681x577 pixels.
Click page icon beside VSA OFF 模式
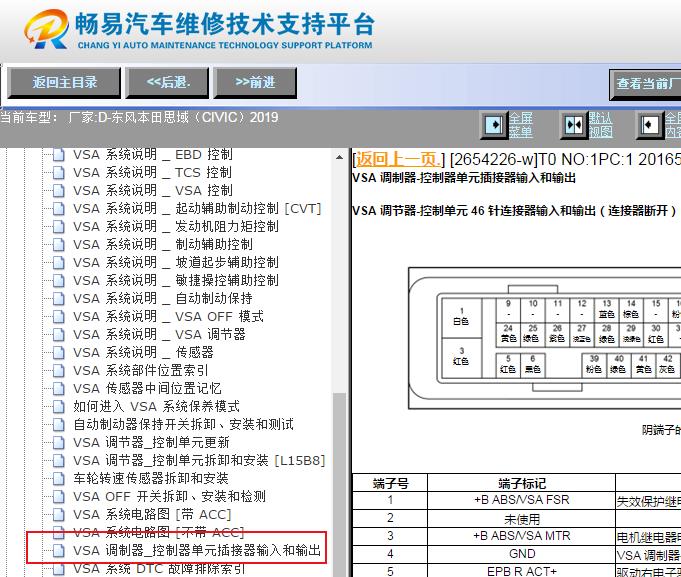click(x=59, y=317)
